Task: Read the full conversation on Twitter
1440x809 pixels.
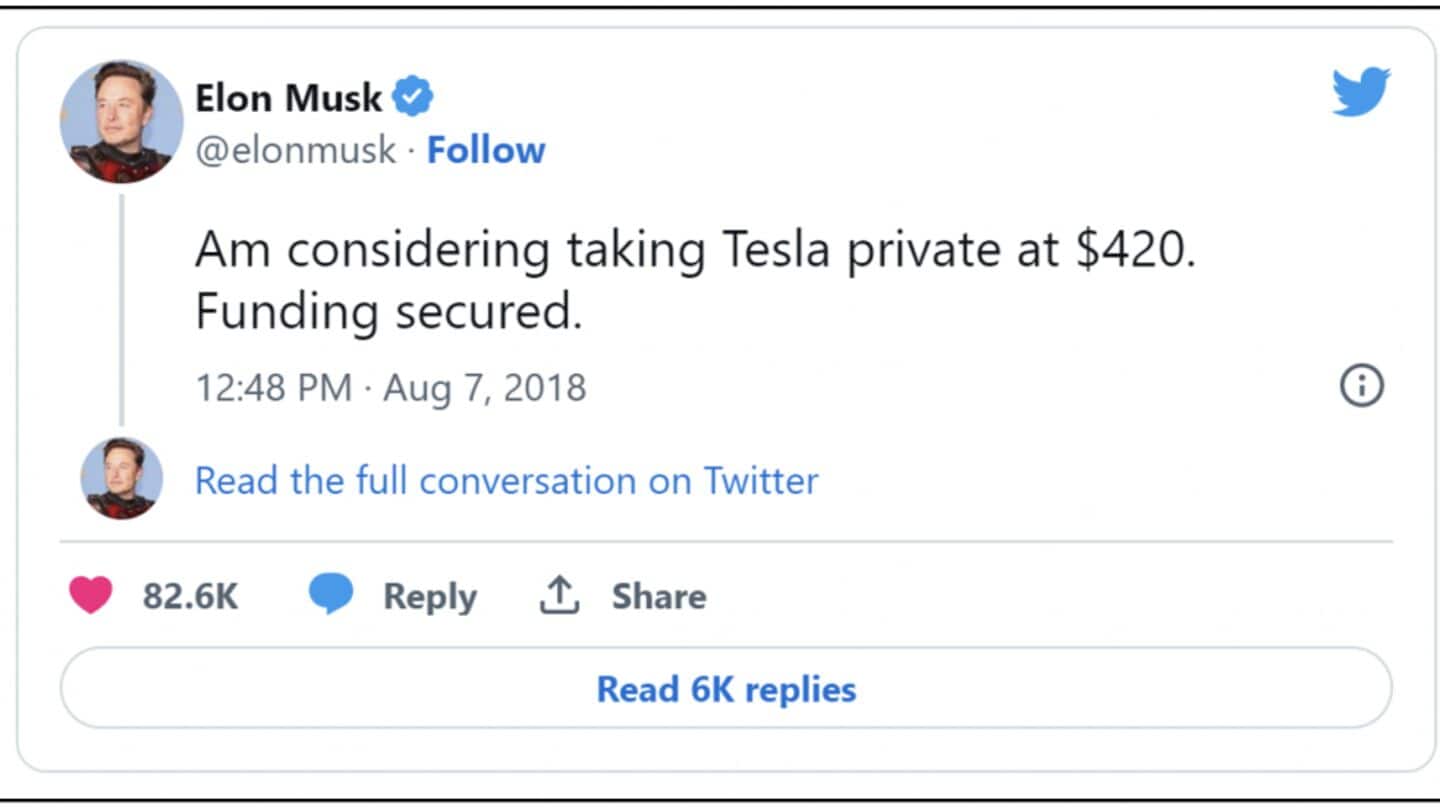Action: [x=506, y=481]
